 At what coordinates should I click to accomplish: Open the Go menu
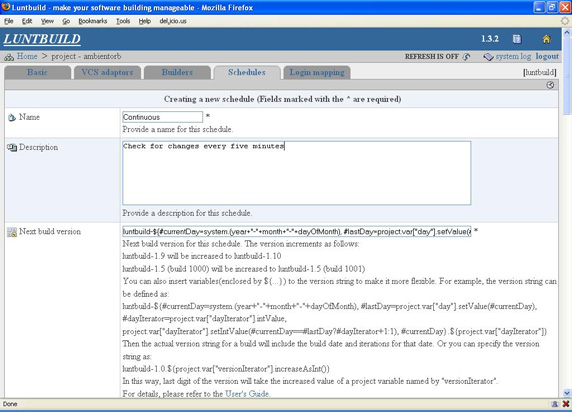[x=66, y=21]
